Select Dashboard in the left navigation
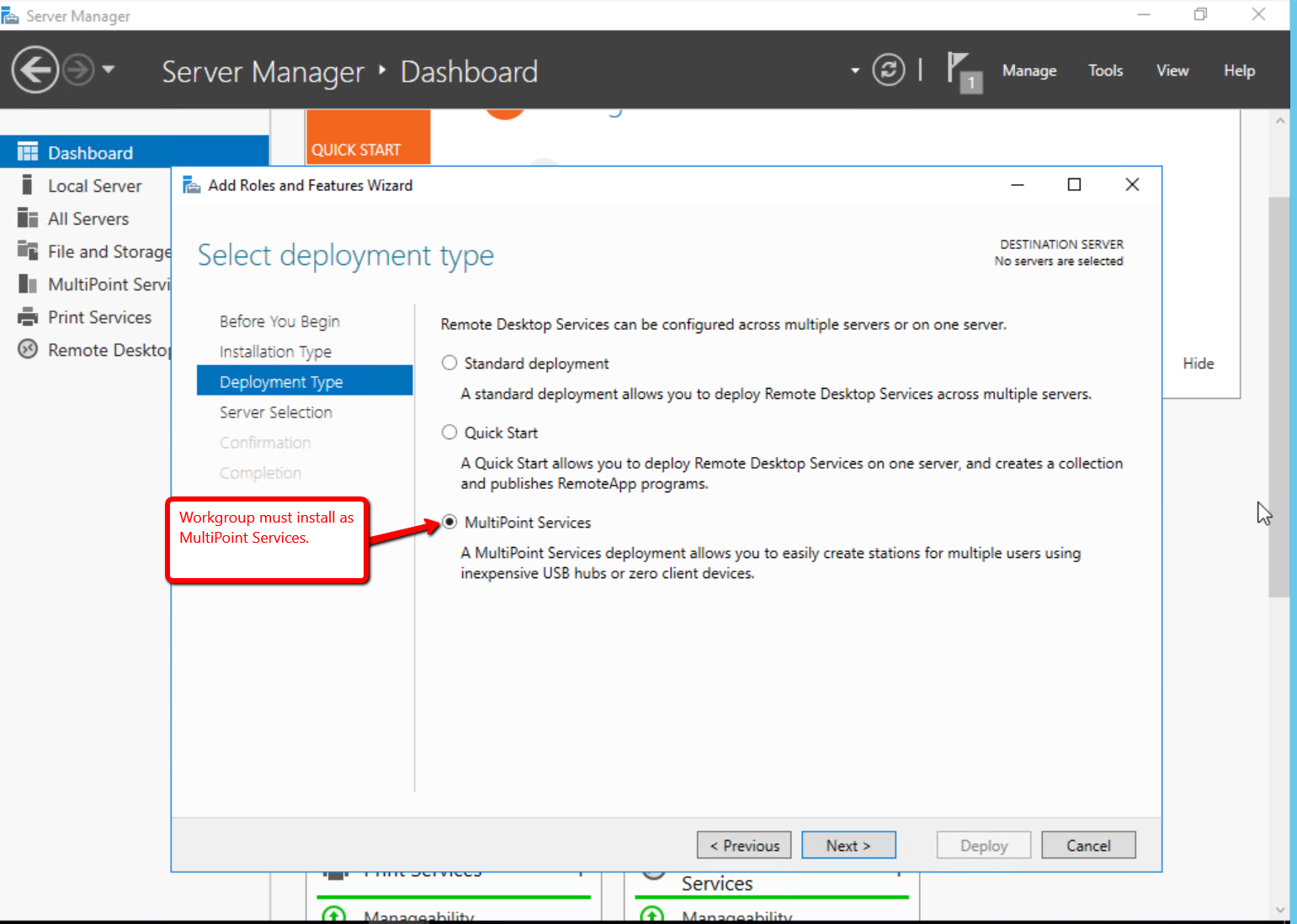This screenshot has width=1297, height=924. point(135,152)
